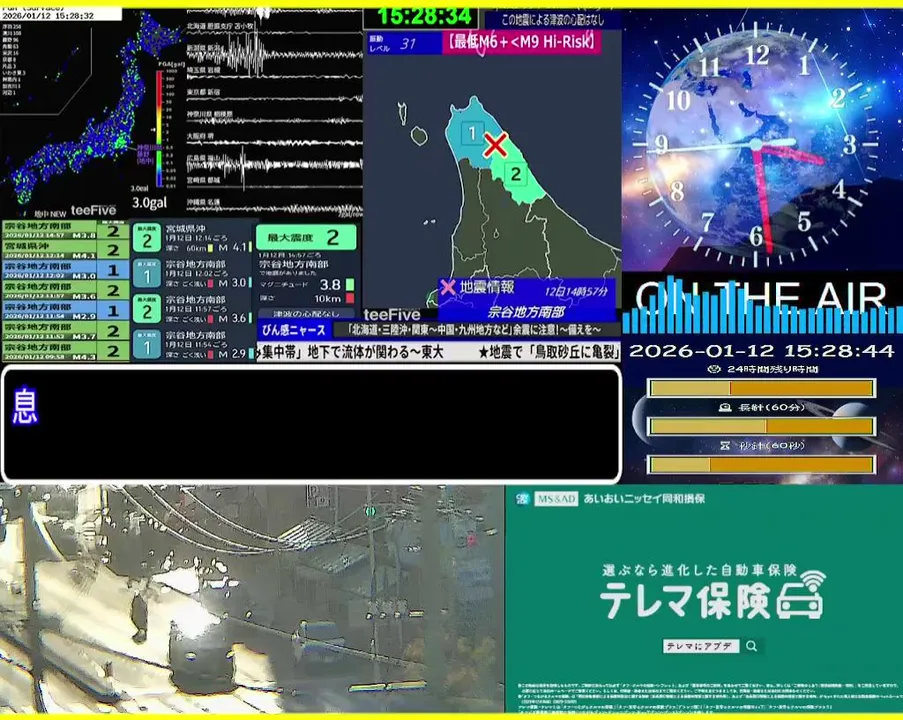Click the 宗谷地方南部 epicenter name on the map banner
Screen dimensions: 903x720
click(526, 312)
